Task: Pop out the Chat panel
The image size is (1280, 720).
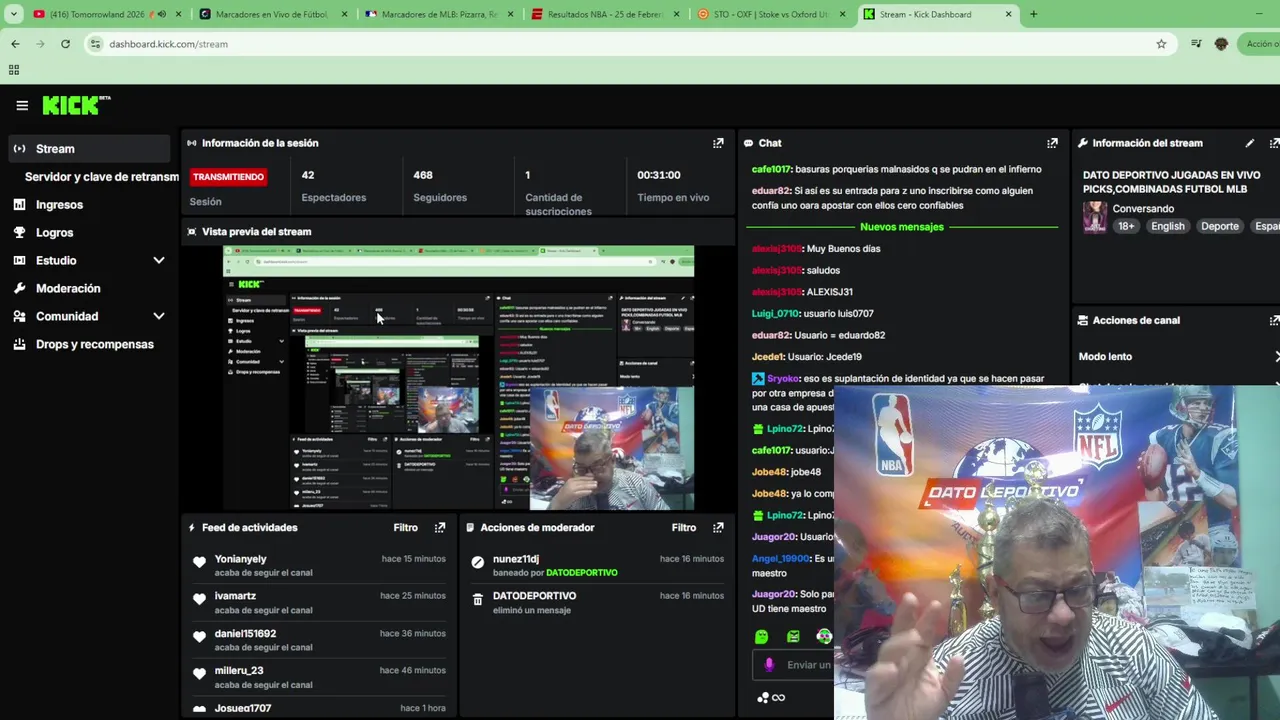Action: (x=1052, y=143)
